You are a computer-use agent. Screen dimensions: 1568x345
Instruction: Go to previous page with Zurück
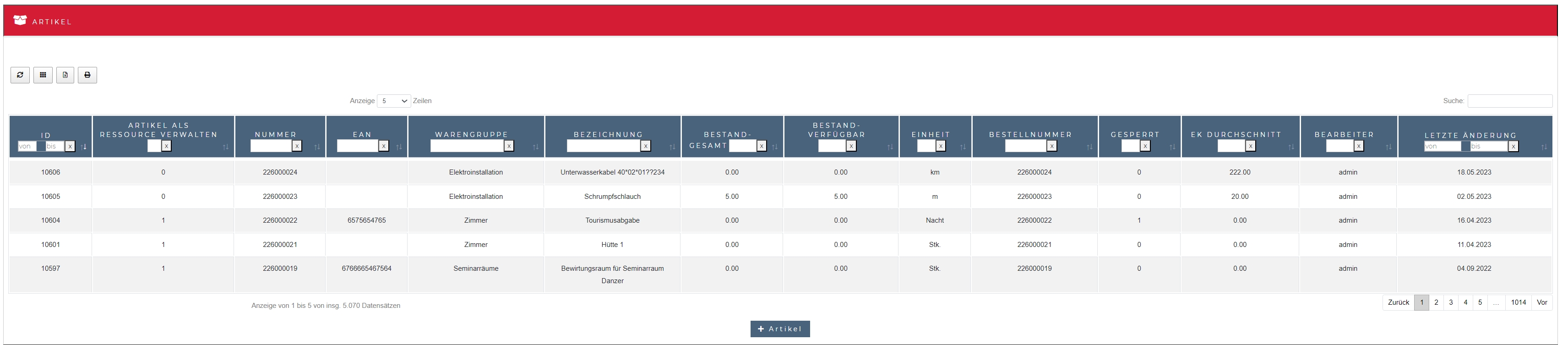coord(1398,302)
